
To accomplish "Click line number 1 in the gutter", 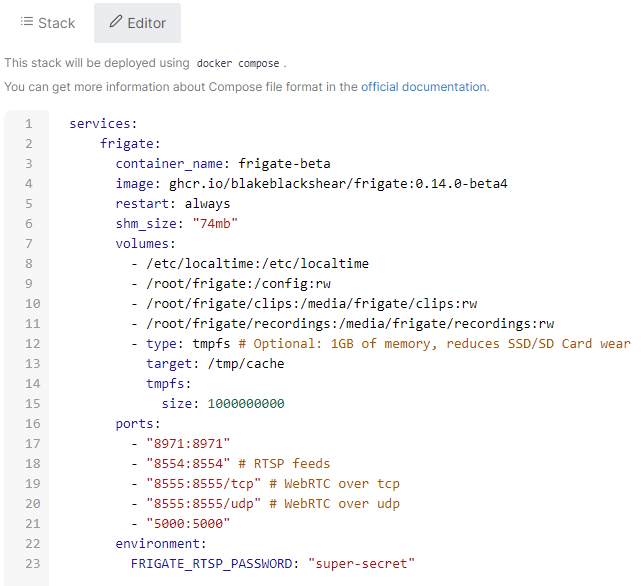I will pyautogui.click(x=29, y=124).
